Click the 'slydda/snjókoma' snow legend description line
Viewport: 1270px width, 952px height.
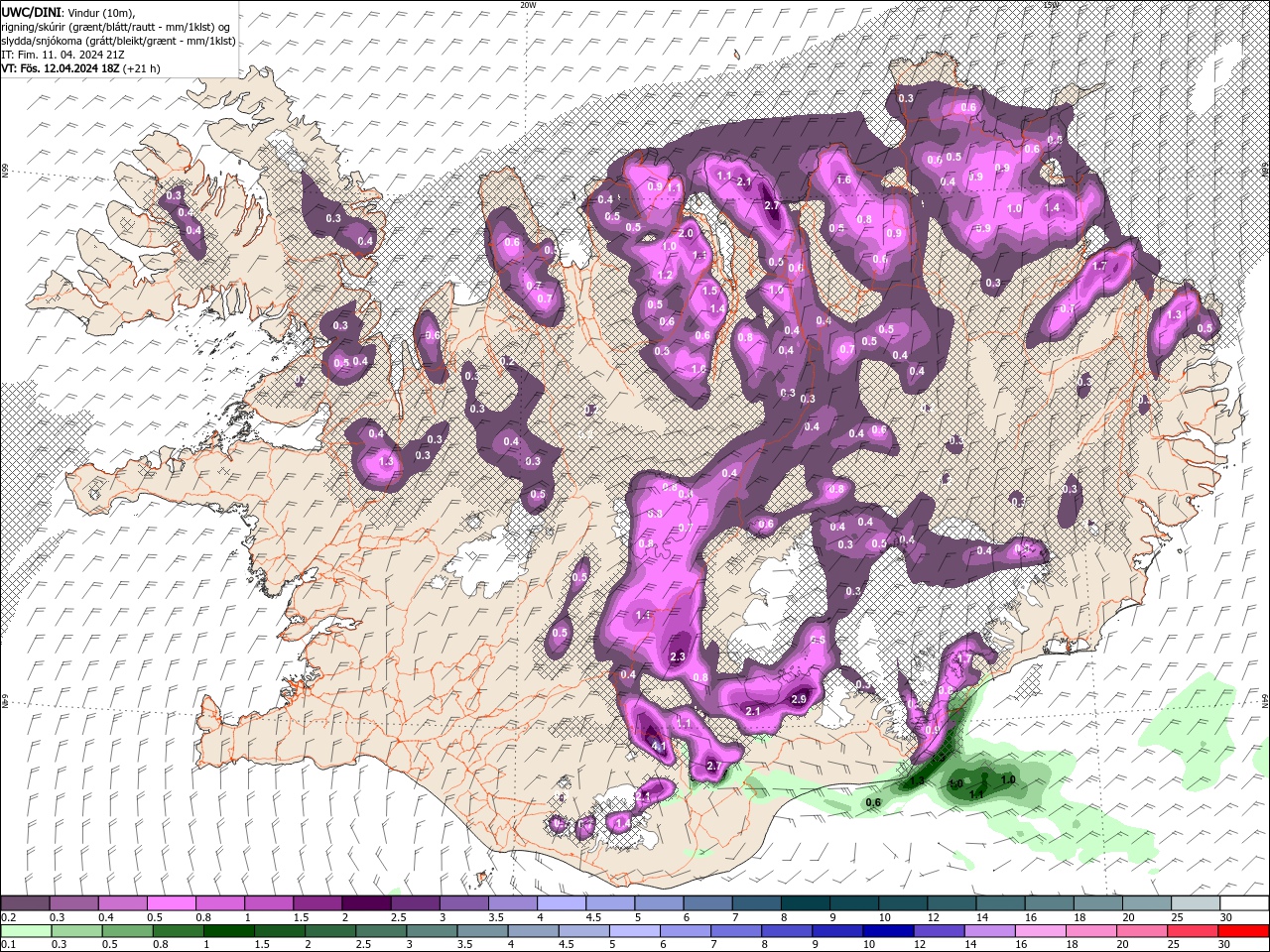[118, 41]
